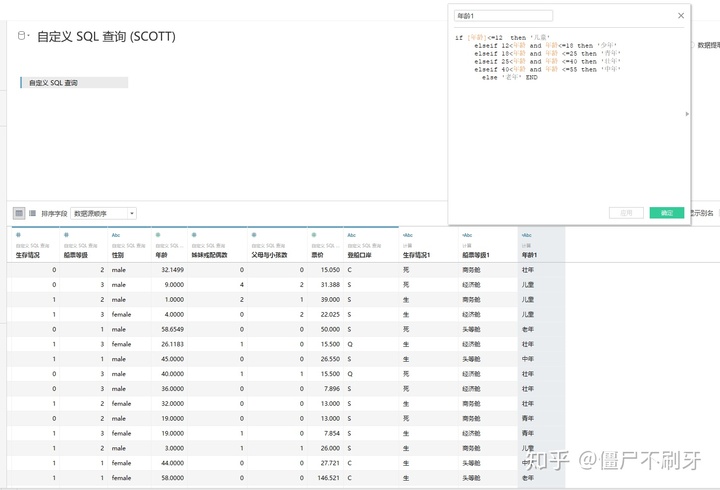Screen dimensions: 720x490
Task: Edit the calculation name field 年龄1
Action: [503, 16]
